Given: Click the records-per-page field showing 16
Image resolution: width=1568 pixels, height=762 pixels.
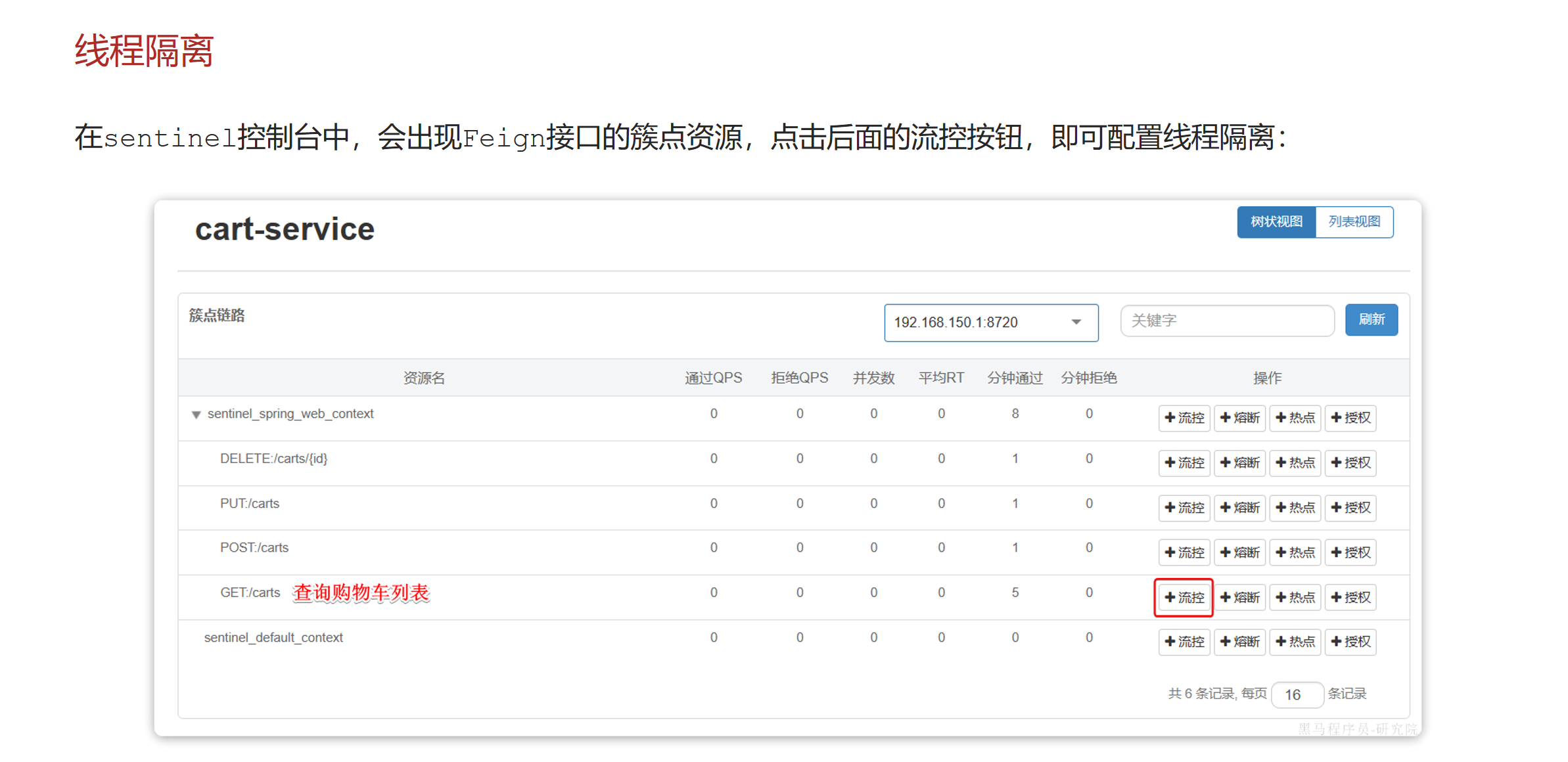Looking at the screenshot, I should pos(1297,694).
